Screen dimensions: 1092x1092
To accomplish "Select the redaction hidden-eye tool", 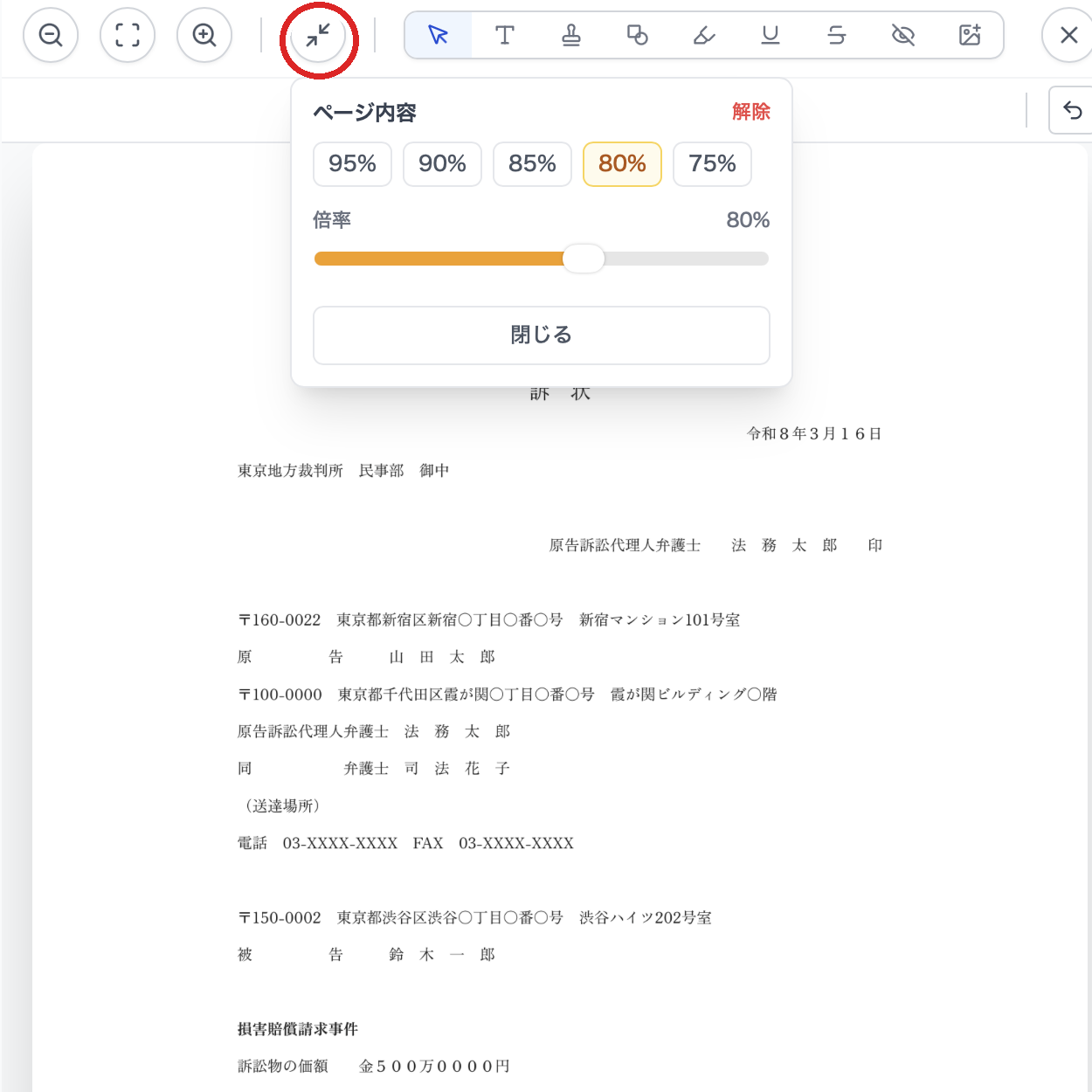I will pos(903,35).
